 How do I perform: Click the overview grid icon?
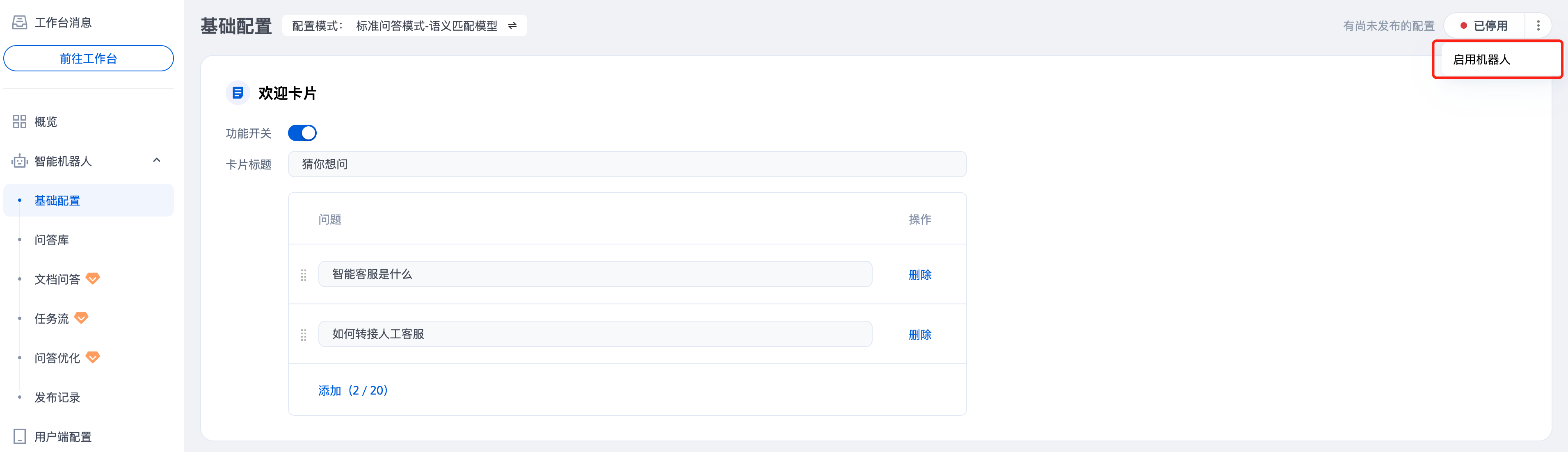(19, 122)
